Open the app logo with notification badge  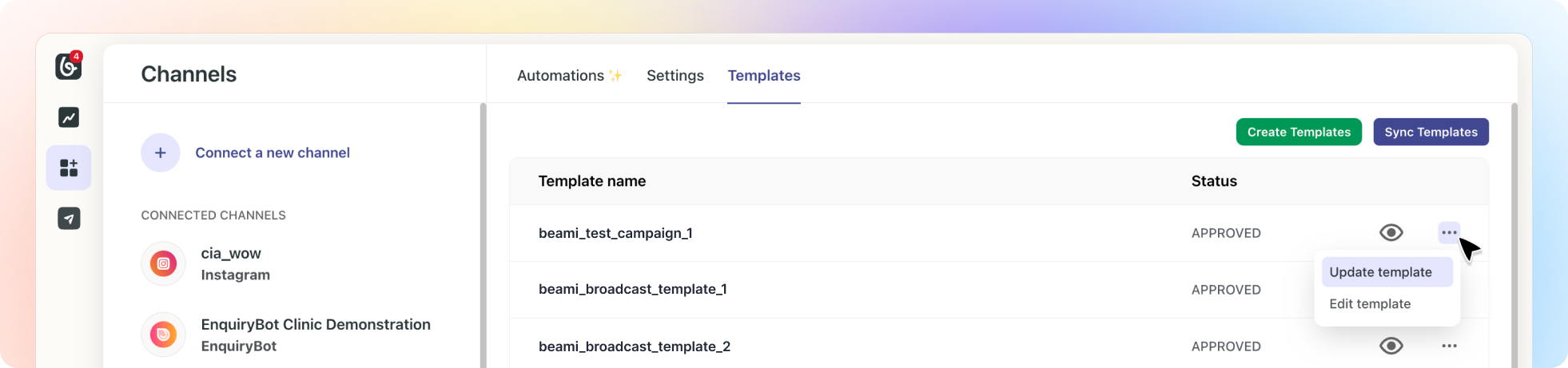point(69,66)
